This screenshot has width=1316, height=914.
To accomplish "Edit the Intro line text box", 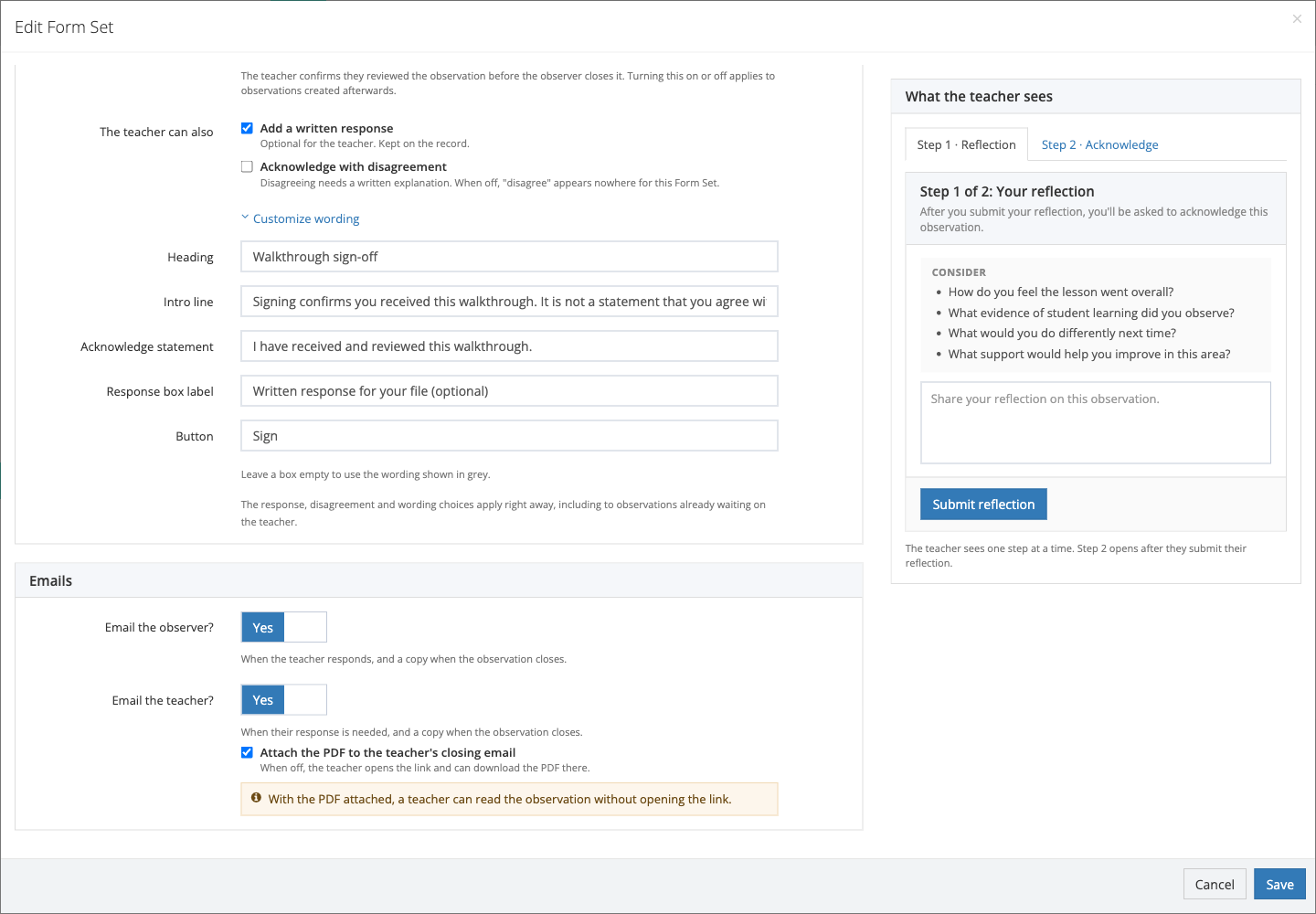I will pyautogui.click(x=509, y=302).
